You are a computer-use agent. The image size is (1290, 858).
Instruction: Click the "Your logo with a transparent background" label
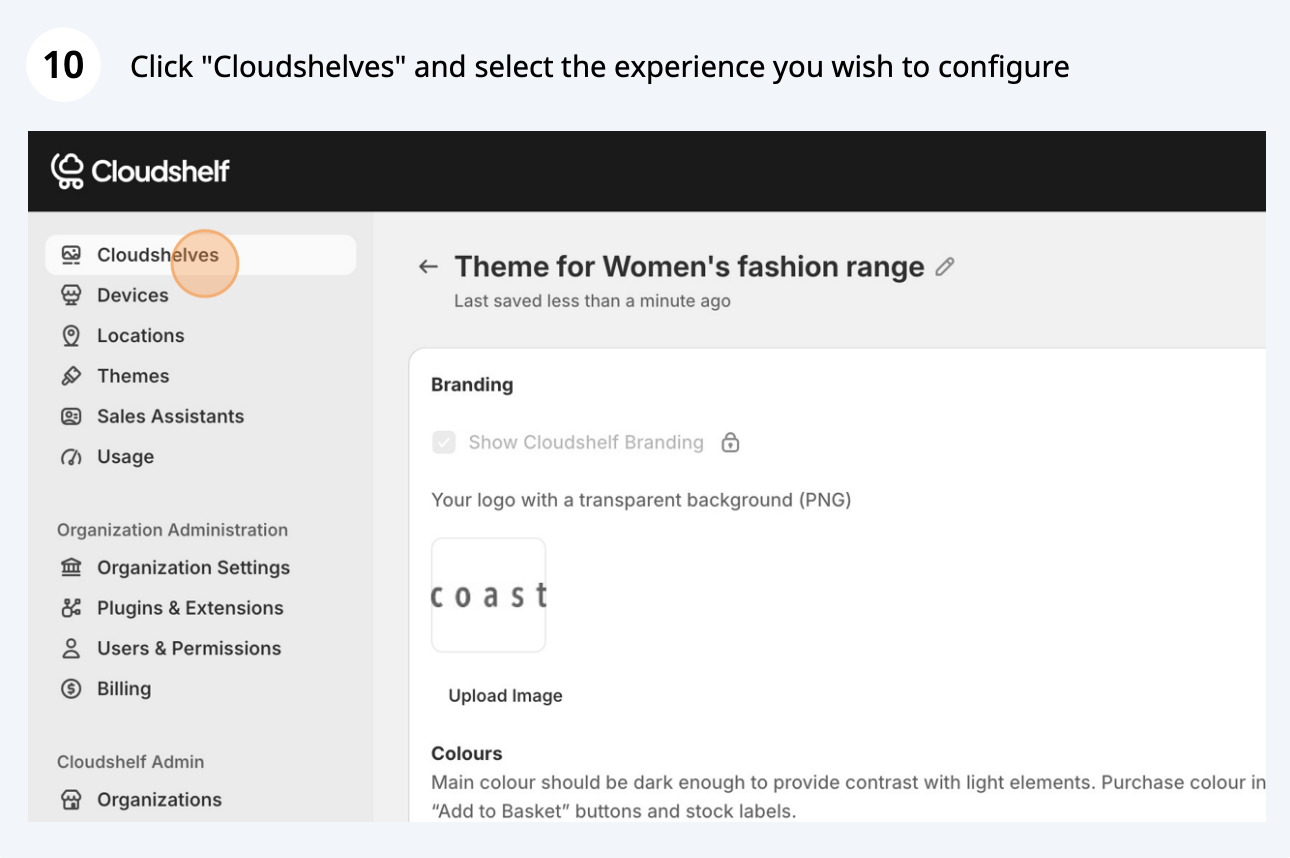point(641,500)
